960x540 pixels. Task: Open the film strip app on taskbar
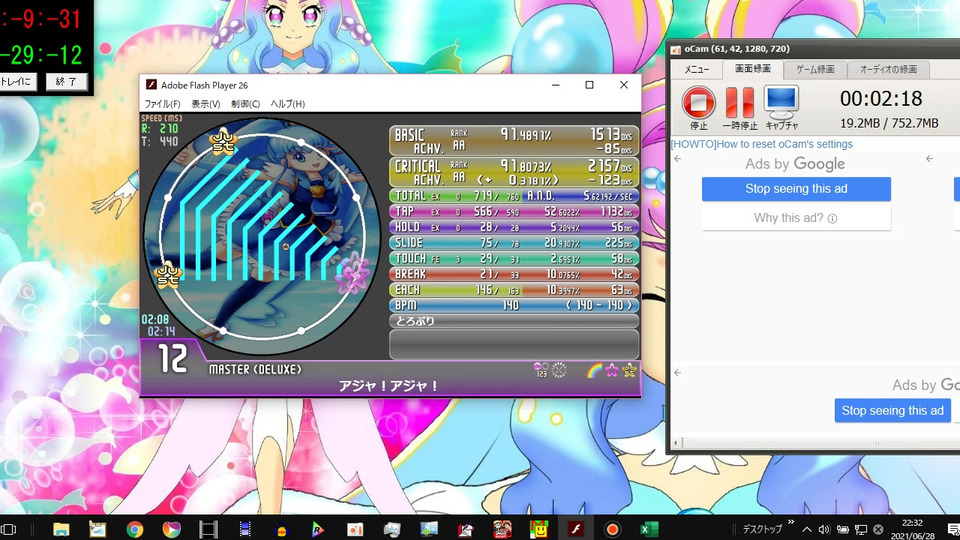[x=208, y=529]
